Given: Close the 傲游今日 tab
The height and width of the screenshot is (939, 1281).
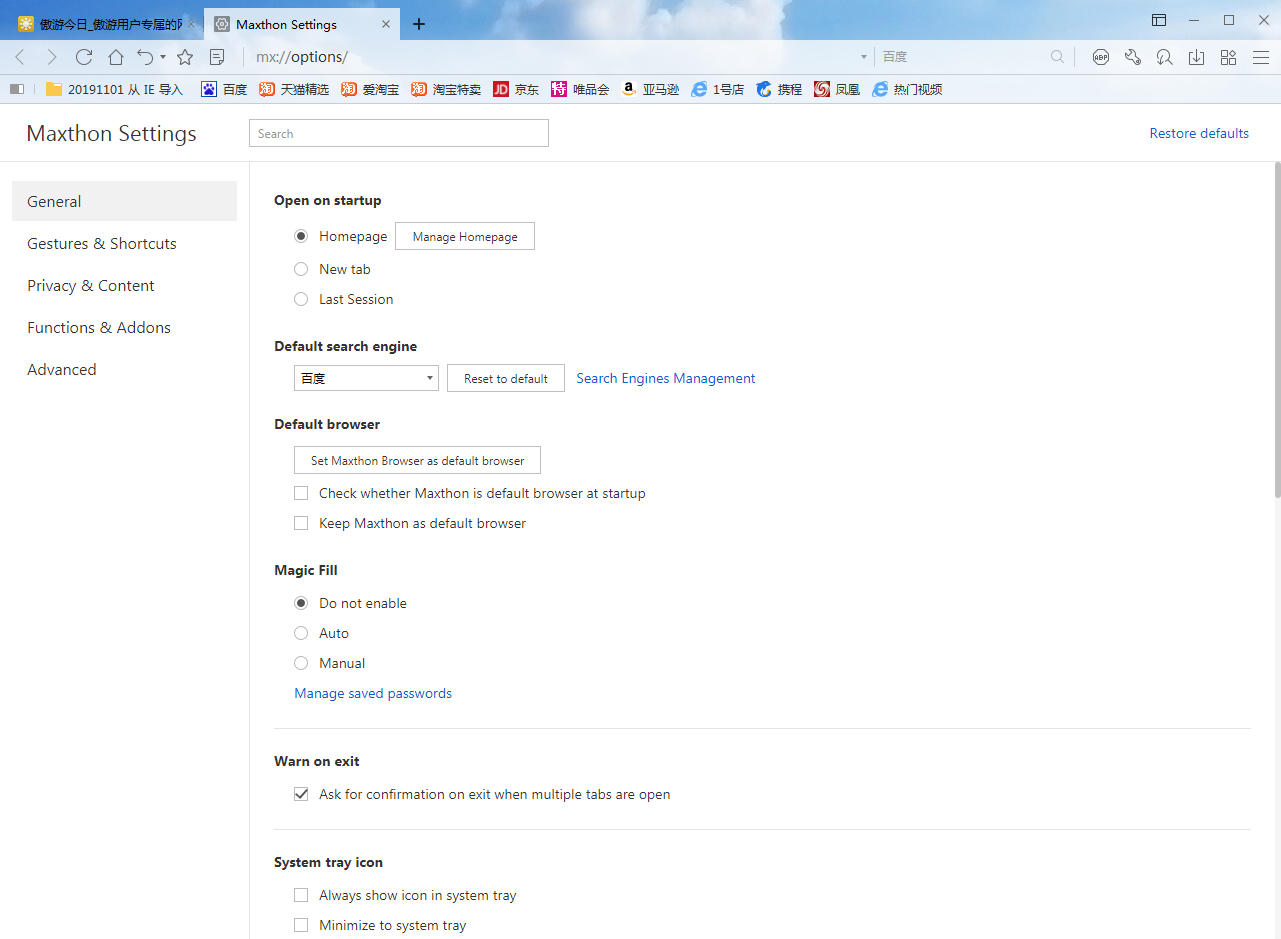Looking at the screenshot, I should click(192, 24).
